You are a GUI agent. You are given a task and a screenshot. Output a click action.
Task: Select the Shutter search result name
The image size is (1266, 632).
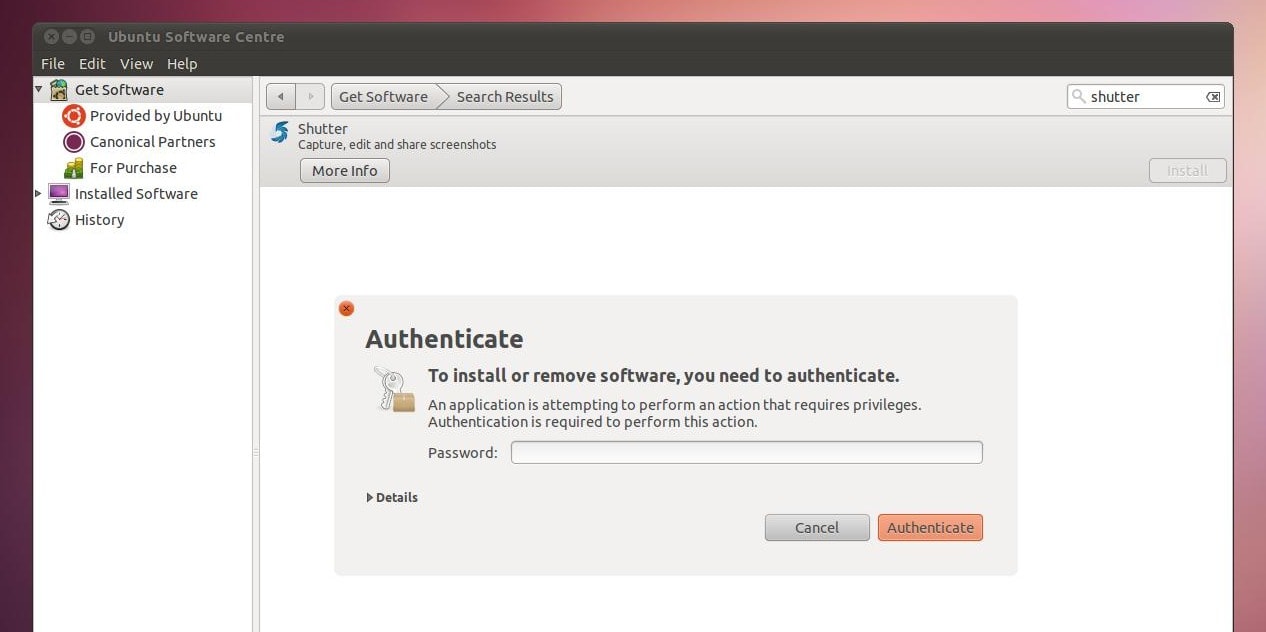click(x=323, y=129)
